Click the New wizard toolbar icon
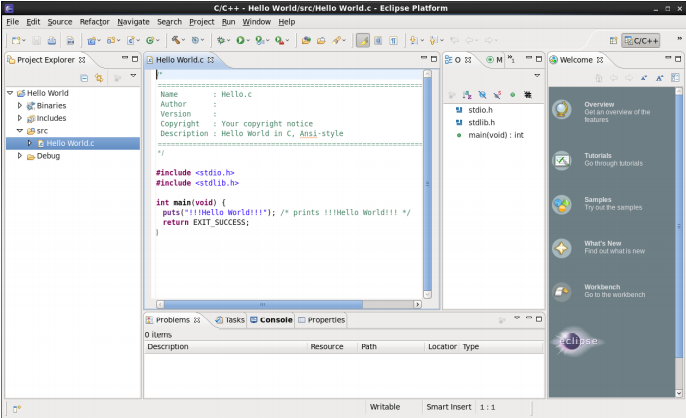686x418 pixels. pyautogui.click(x=16, y=41)
